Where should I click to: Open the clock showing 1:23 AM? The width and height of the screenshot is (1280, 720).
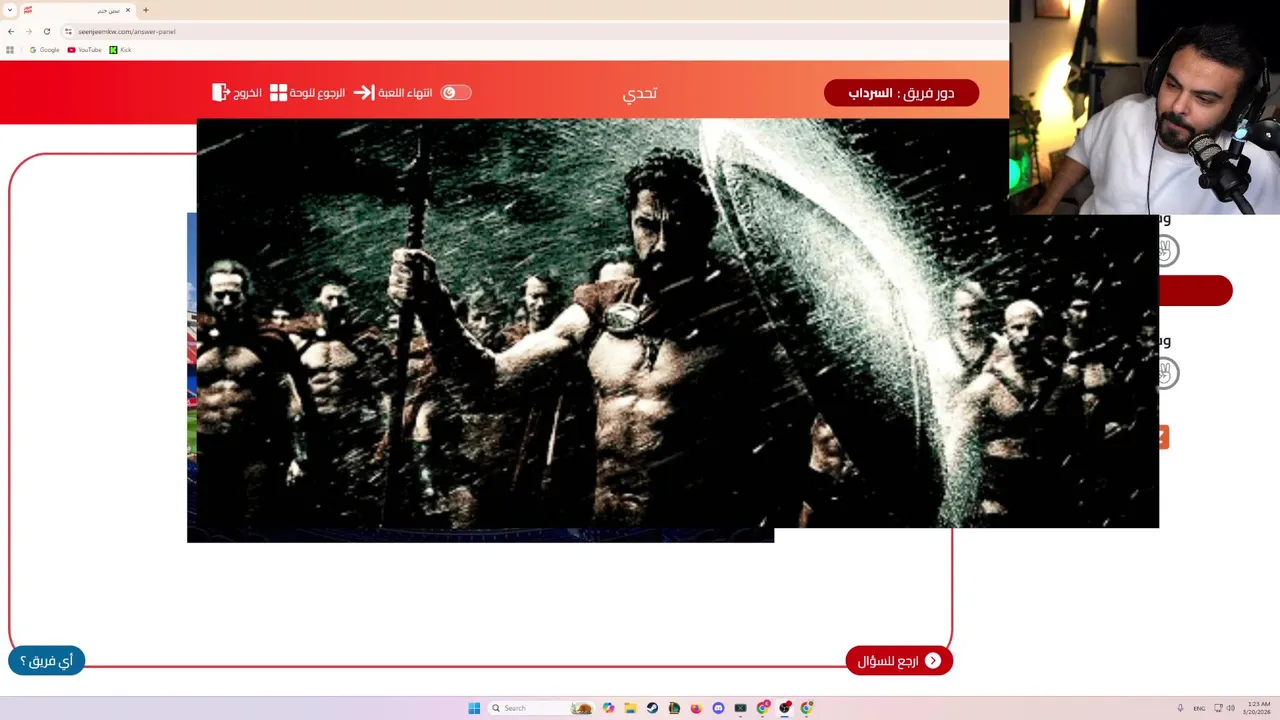click(x=1258, y=708)
